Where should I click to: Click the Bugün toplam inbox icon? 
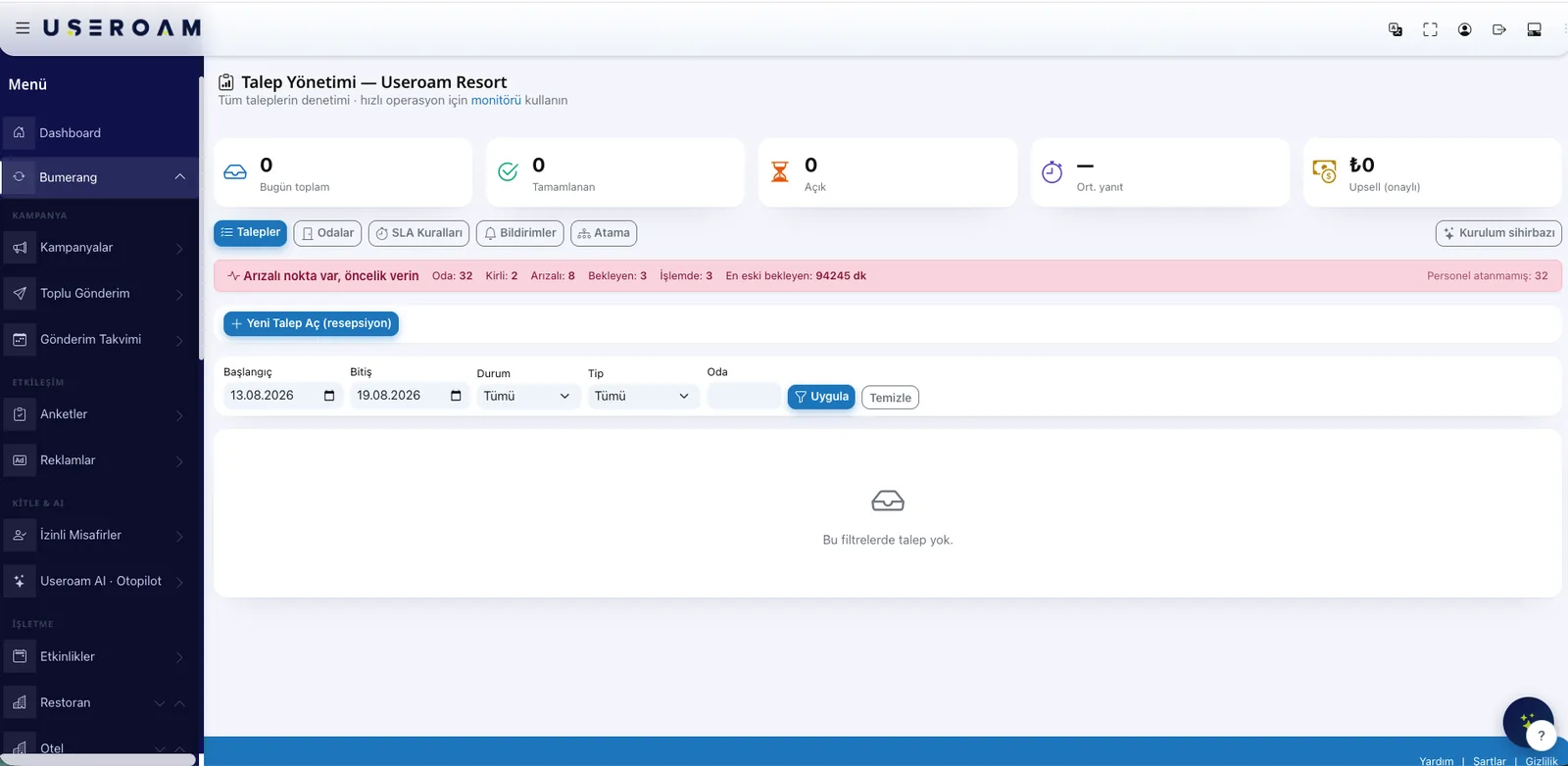coord(235,172)
